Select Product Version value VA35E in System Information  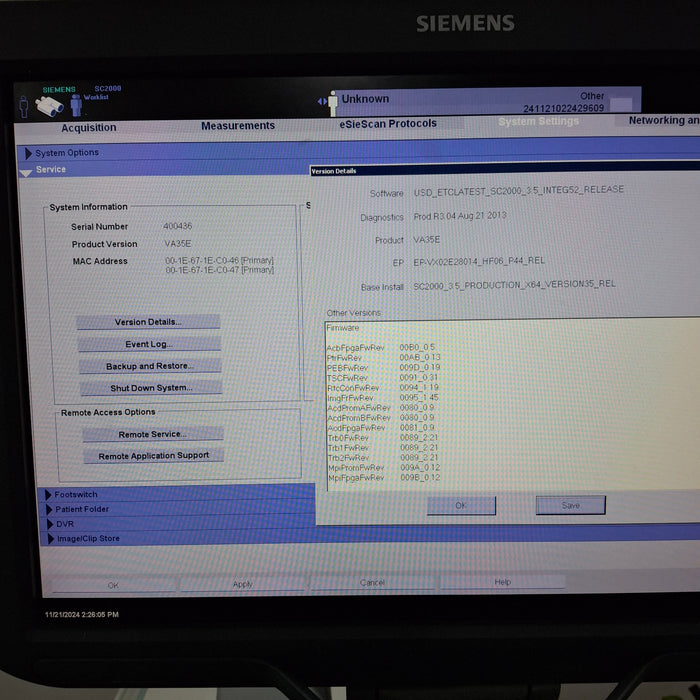click(x=178, y=243)
